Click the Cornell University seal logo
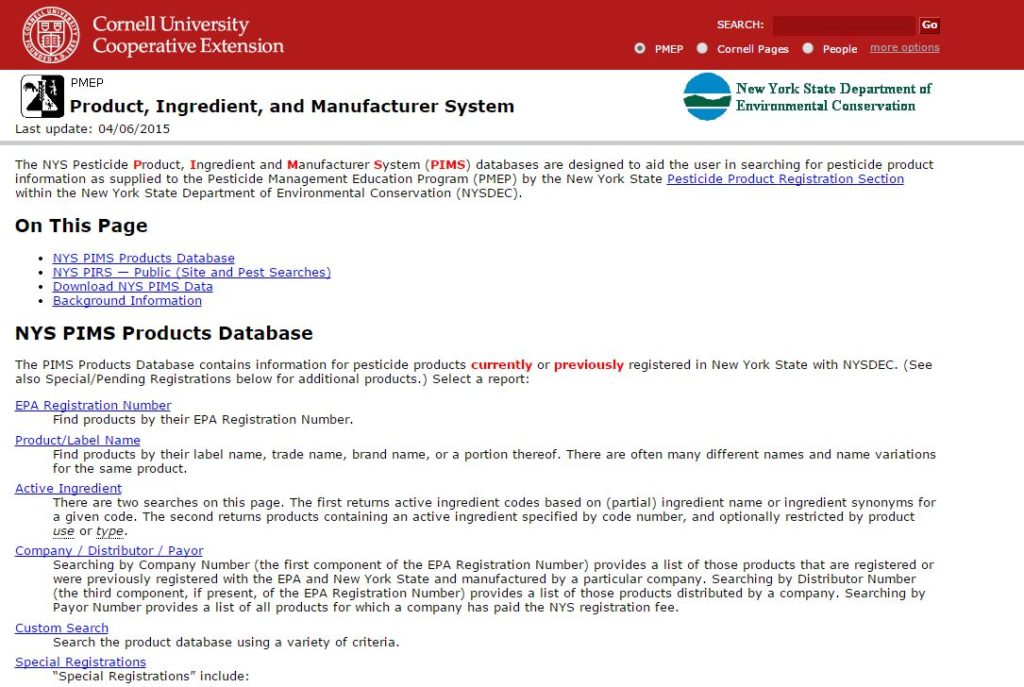Image resolution: width=1024 pixels, height=687 pixels. 51,35
